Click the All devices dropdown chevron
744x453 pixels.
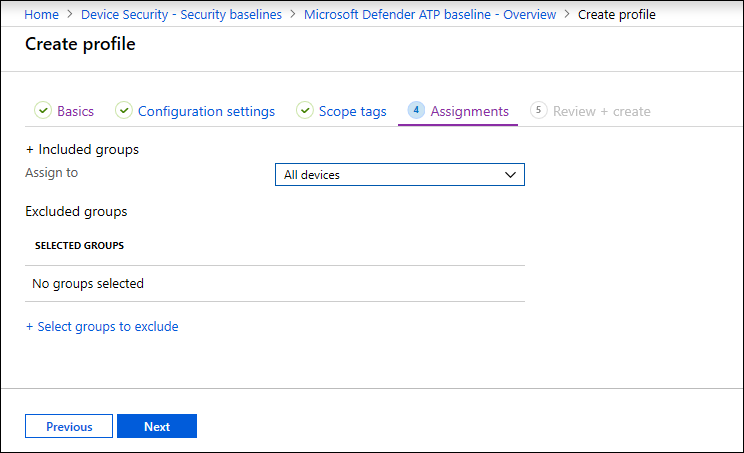tap(511, 175)
